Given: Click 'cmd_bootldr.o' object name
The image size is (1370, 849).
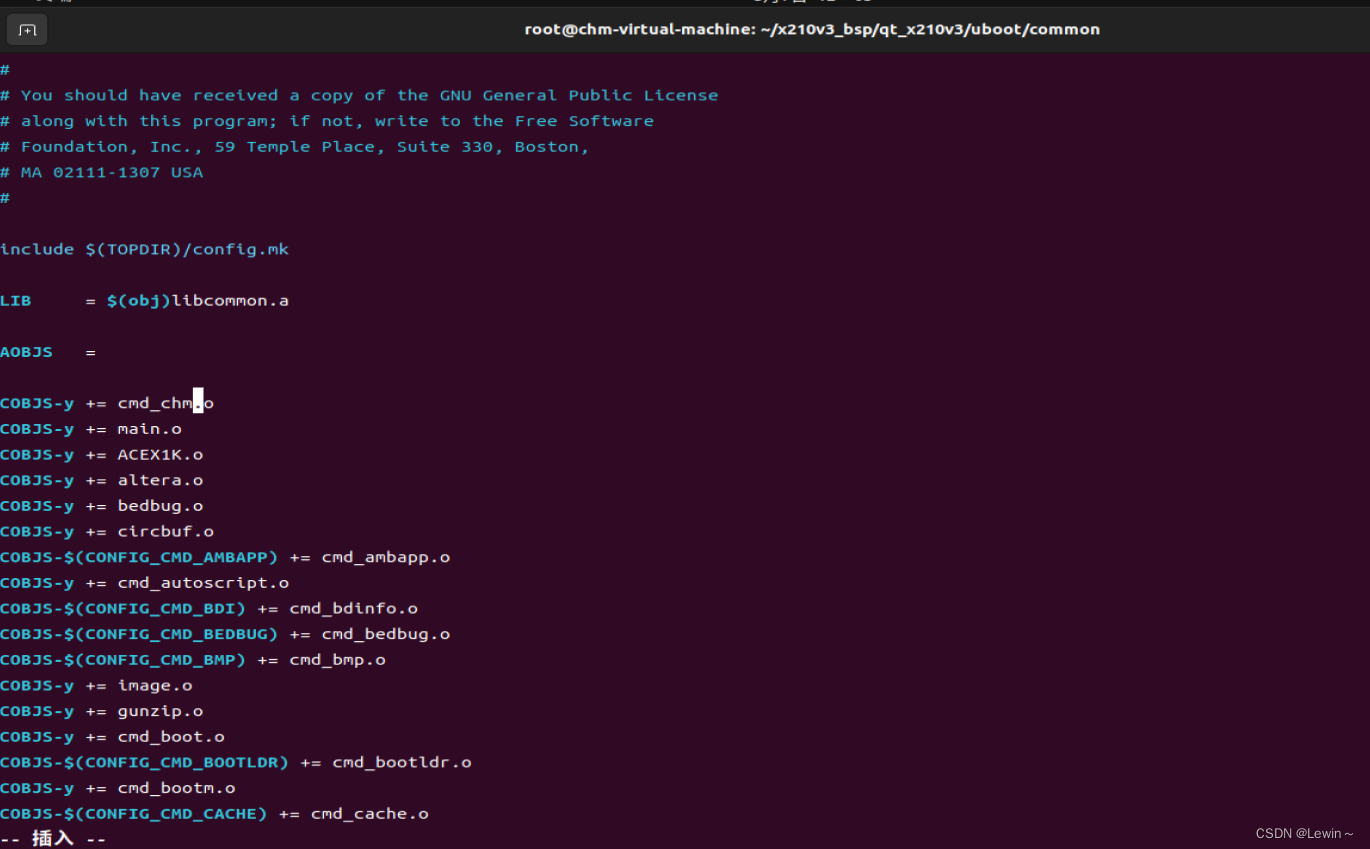Looking at the screenshot, I should 402,763.
